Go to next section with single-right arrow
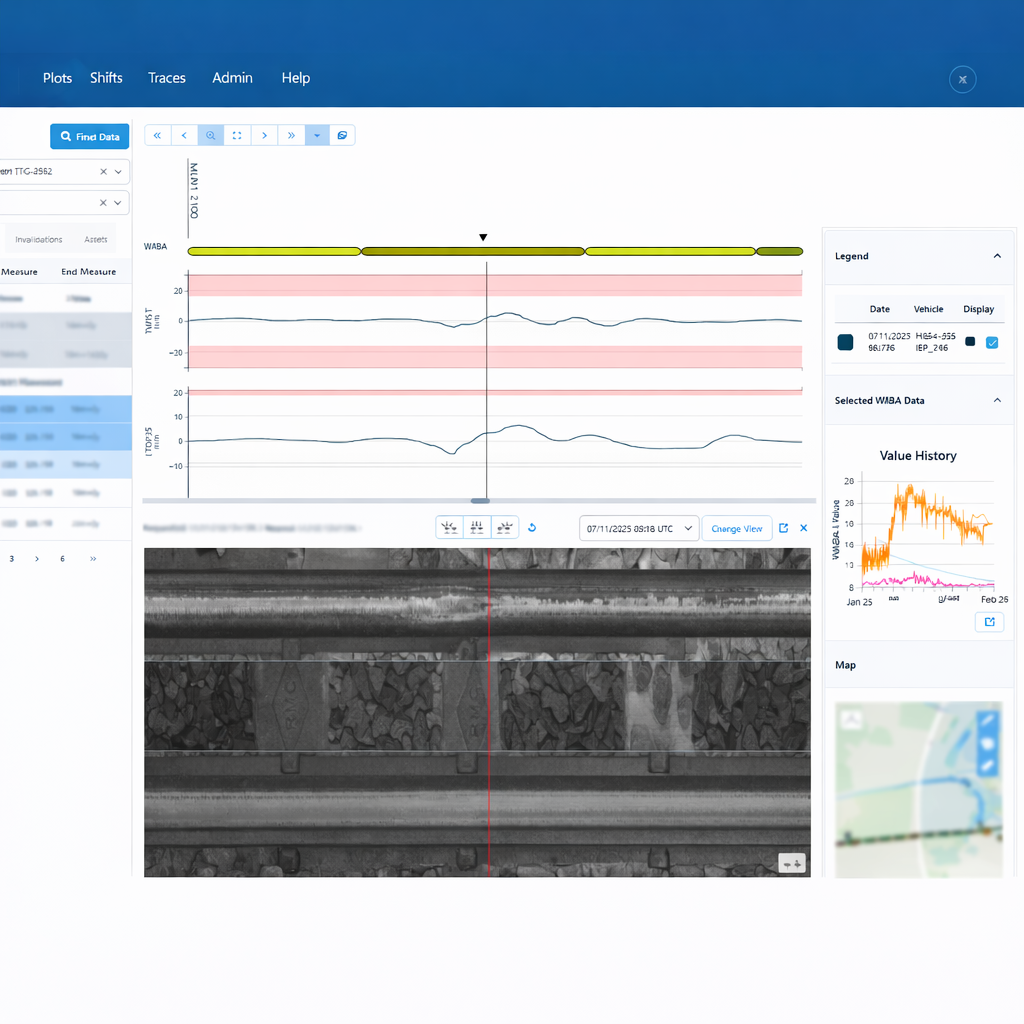This screenshot has width=1024, height=1024. click(264, 135)
